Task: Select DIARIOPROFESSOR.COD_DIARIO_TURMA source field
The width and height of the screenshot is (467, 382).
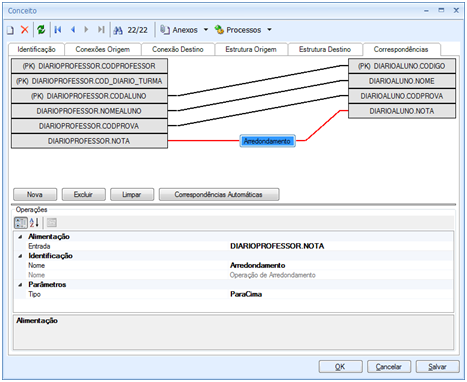Action: tap(89, 81)
